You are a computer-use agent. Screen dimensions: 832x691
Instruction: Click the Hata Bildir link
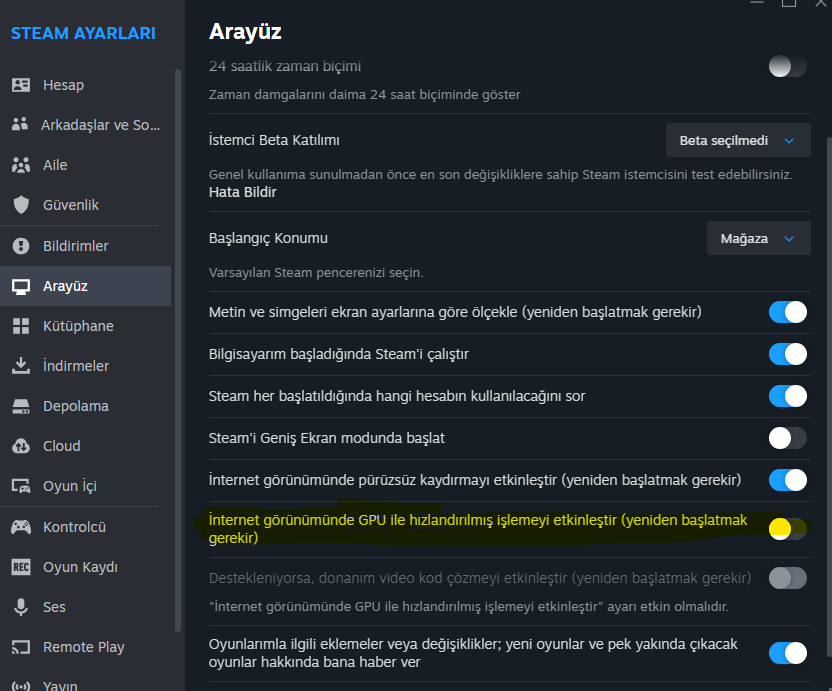[x=242, y=192]
